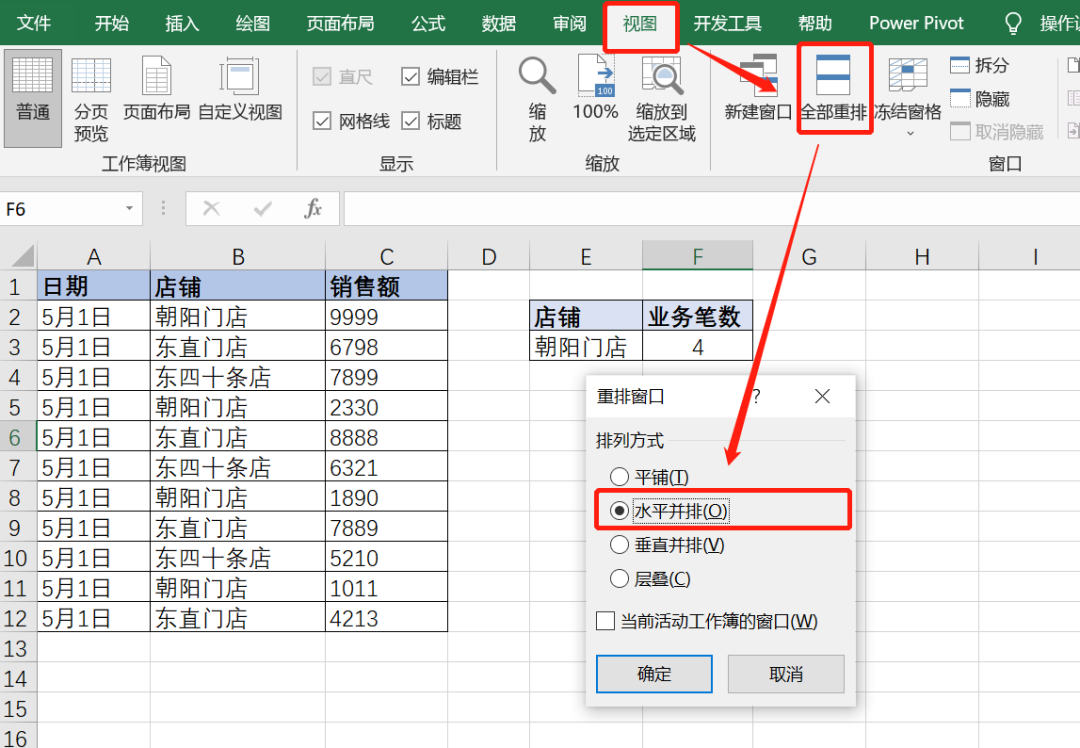Reset zoom with the 100% icon

pyautogui.click(x=596, y=75)
